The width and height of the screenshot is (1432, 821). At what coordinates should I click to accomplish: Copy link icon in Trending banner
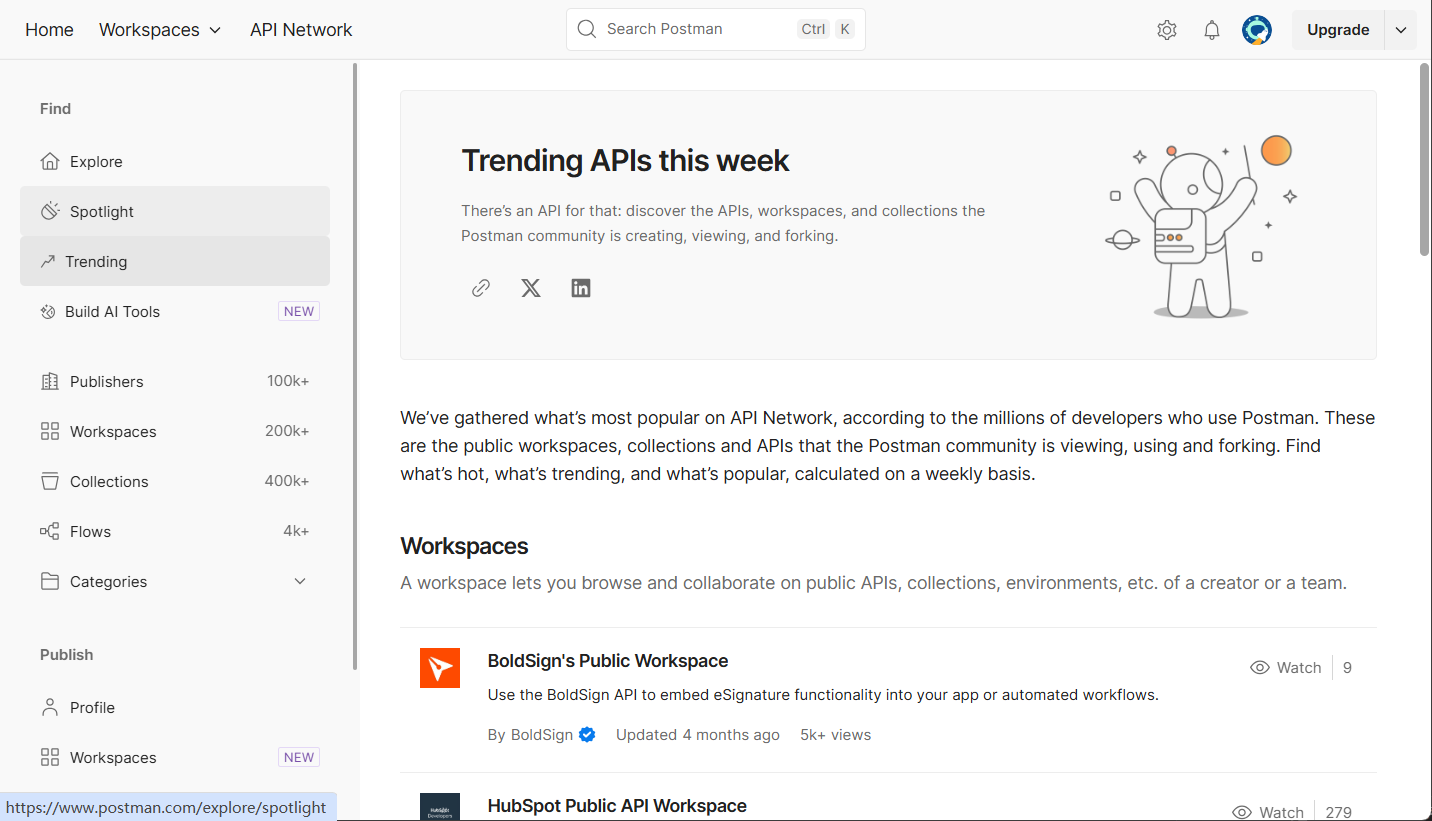tap(481, 288)
